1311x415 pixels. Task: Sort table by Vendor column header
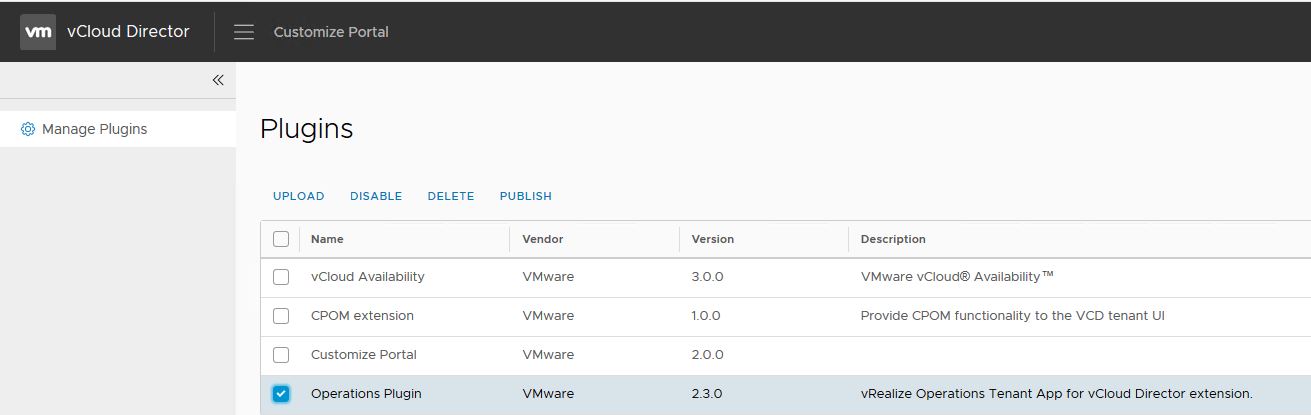click(x=543, y=239)
